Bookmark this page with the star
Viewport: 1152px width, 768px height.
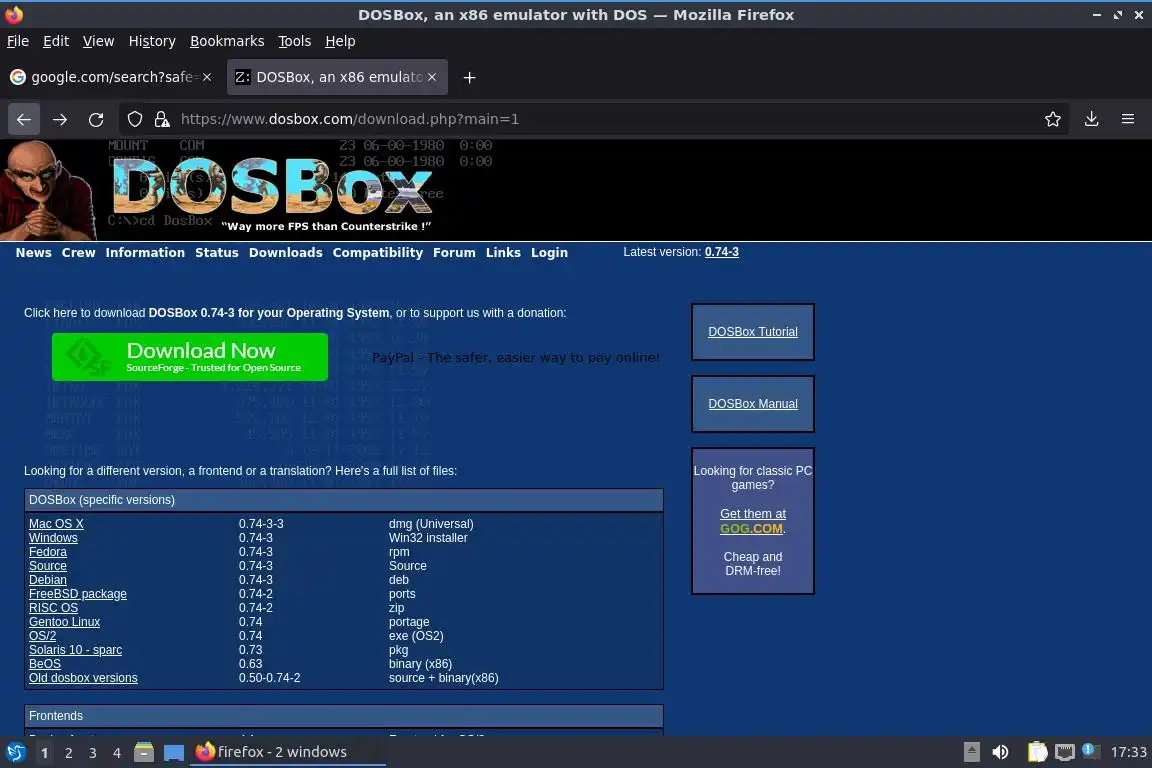1053,119
